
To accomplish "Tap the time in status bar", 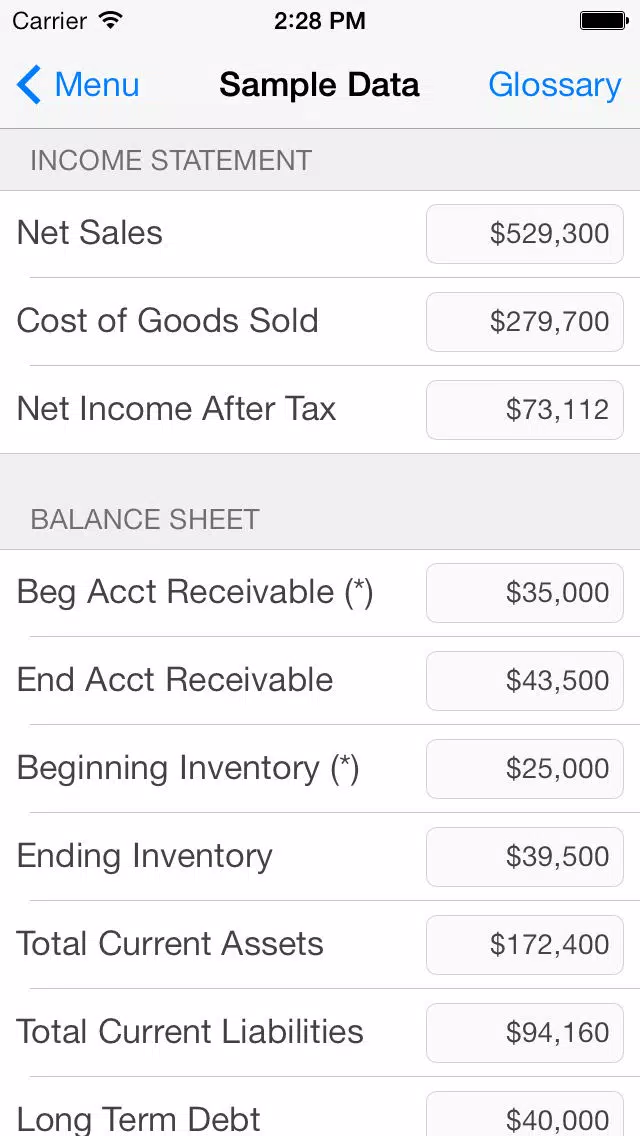I will (320, 21).
